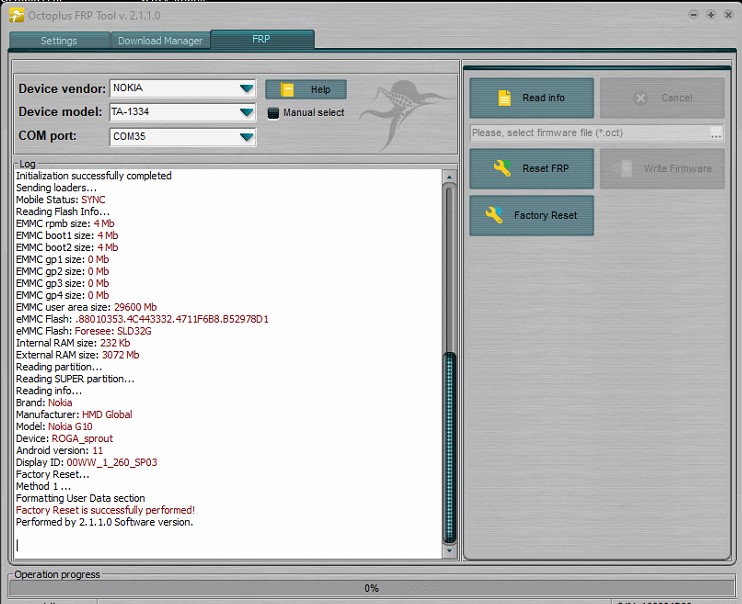Screen dimensions: 742x604
Task: Click log line 'Model: Nokia G10'
Action: click(x=54, y=426)
